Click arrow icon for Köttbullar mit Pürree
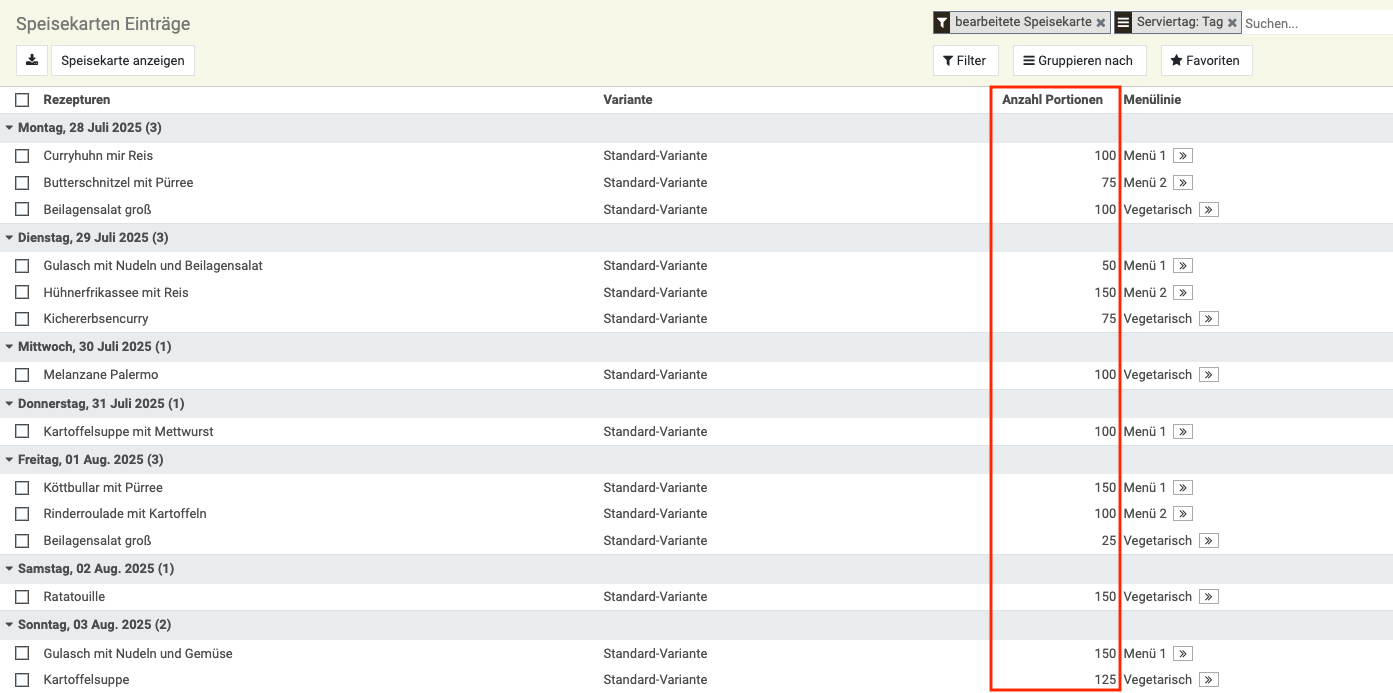Screen dimensions: 1393x693 pos(1183,488)
